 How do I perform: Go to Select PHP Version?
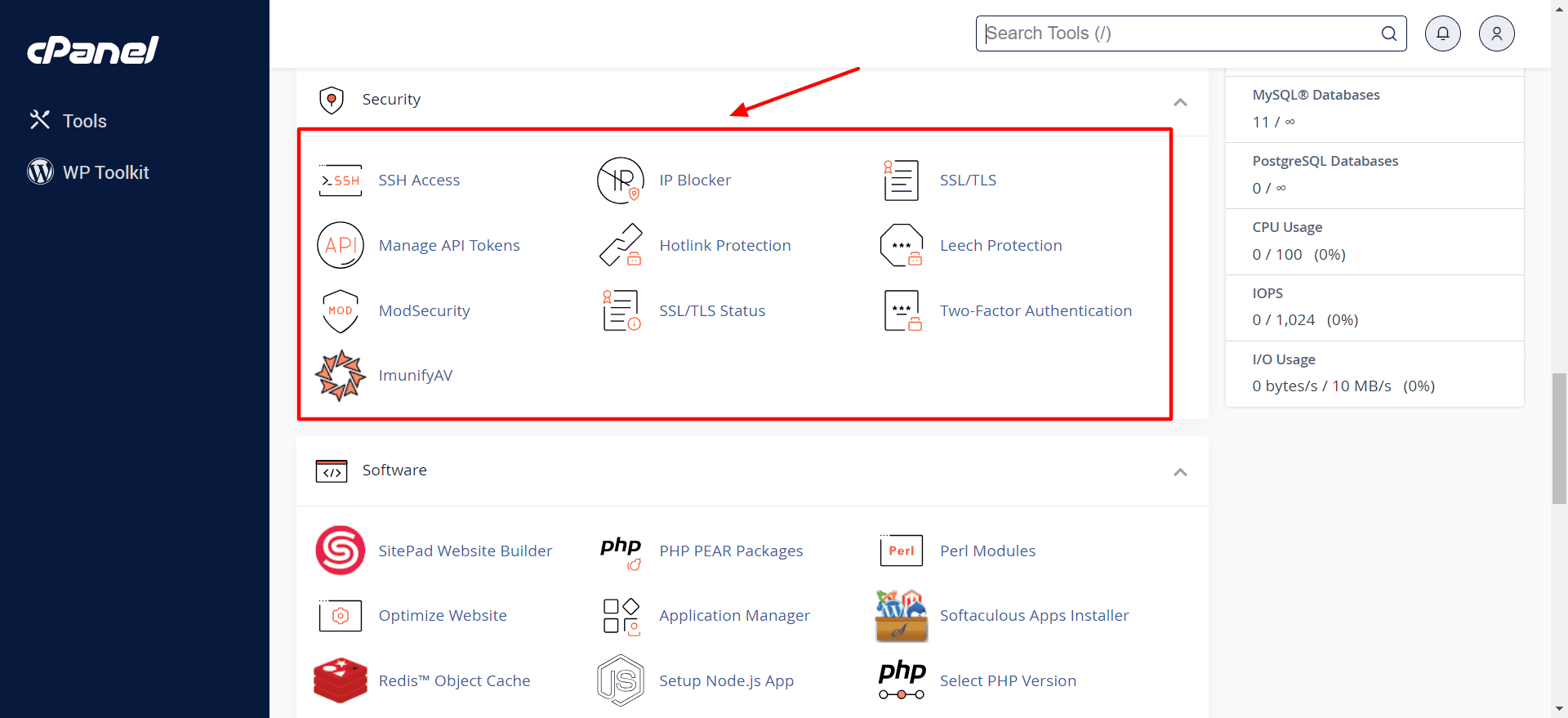[x=1008, y=681]
